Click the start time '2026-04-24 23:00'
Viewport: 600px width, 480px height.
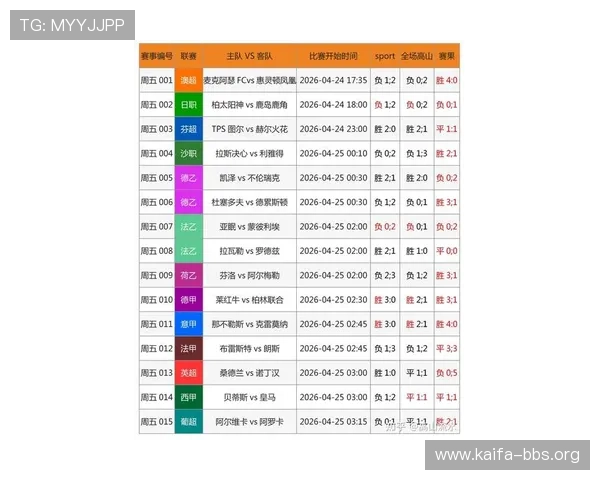tap(333, 129)
